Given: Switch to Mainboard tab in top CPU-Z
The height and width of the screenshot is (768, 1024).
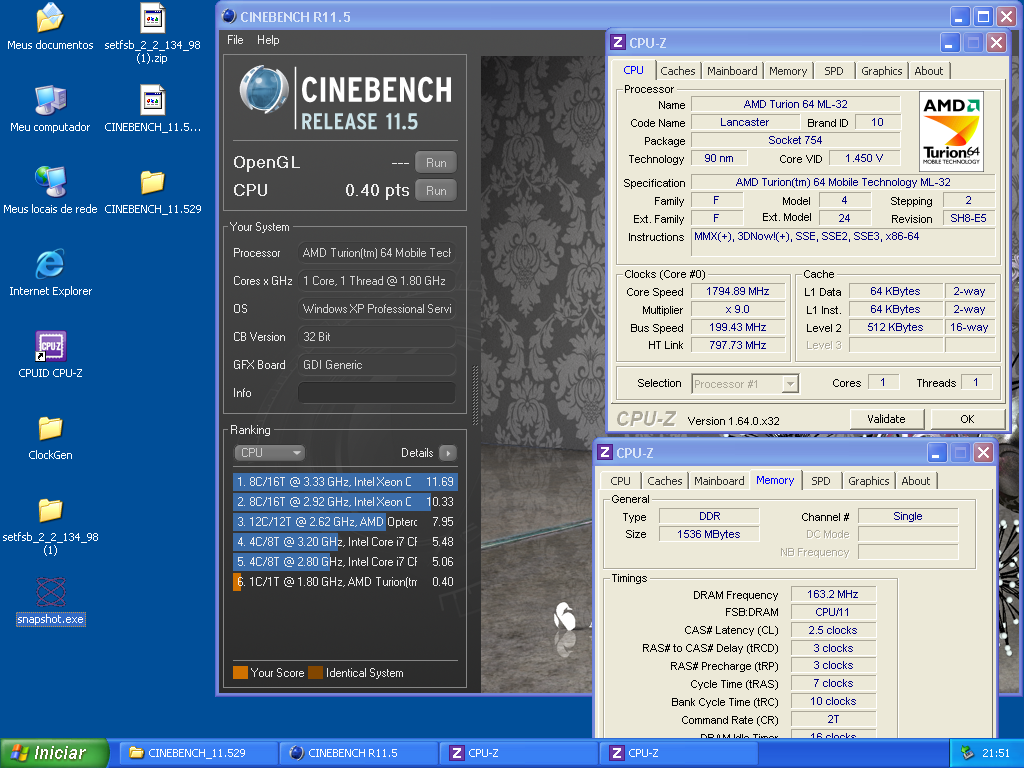Looking at the screenshot, I should [x=732, y=71].
